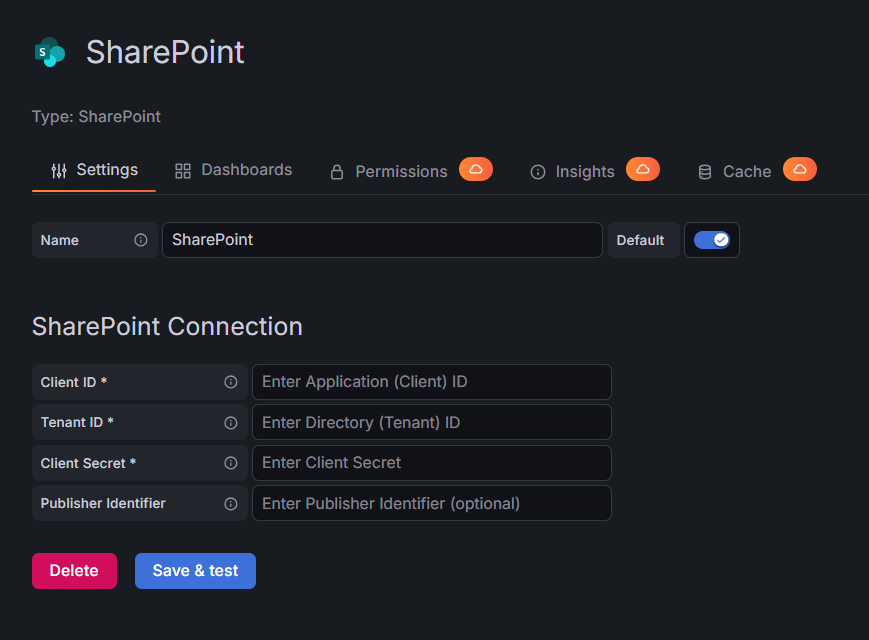Click the 'Client ID *' label

click(74, 382)
